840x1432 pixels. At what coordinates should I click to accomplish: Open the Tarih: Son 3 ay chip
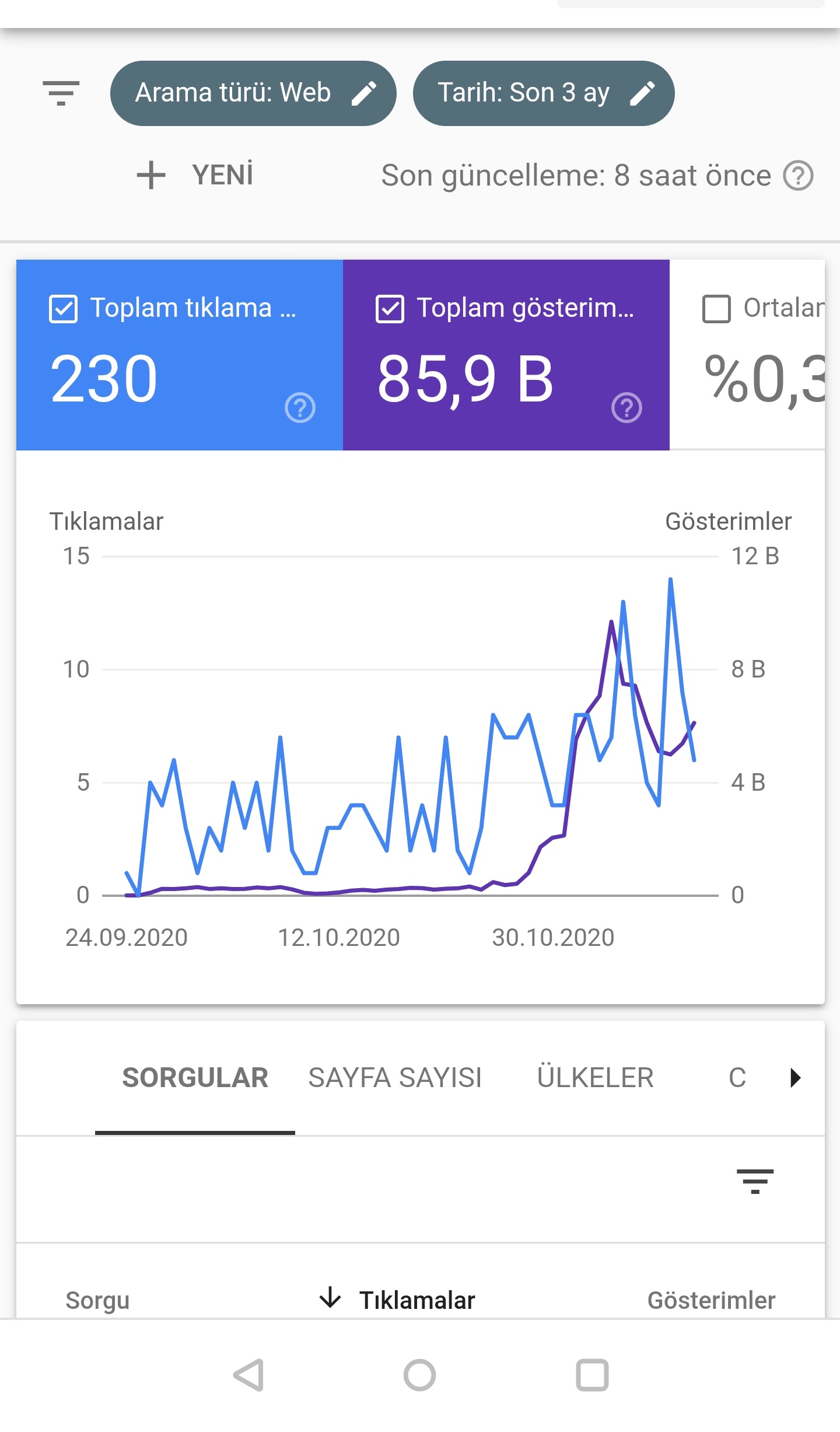[544, 93]
